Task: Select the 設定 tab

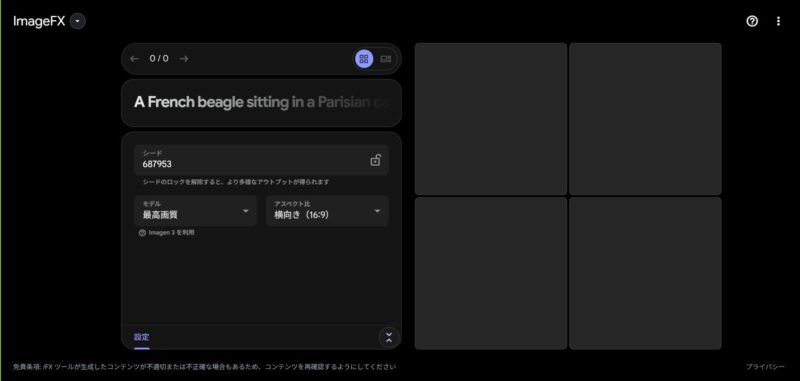Action: pyautogui.click(x=142, y=337)
